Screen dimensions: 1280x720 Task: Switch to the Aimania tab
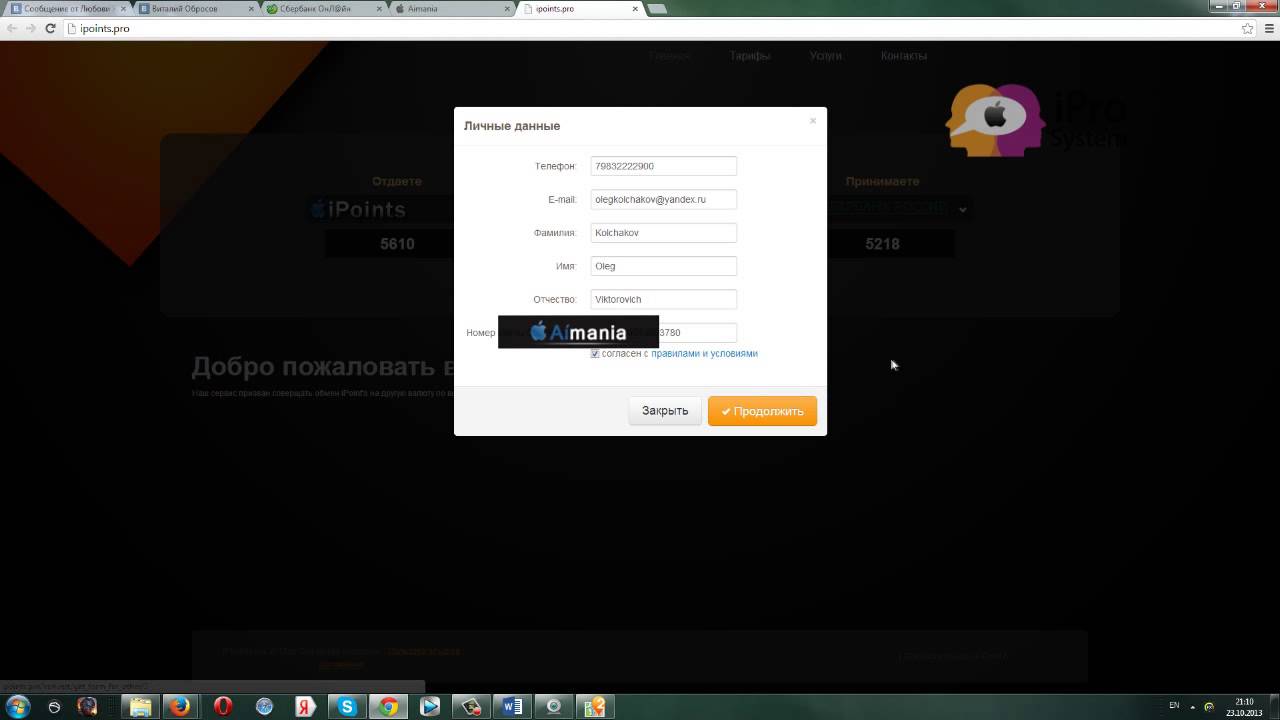[x=451, y=9]
